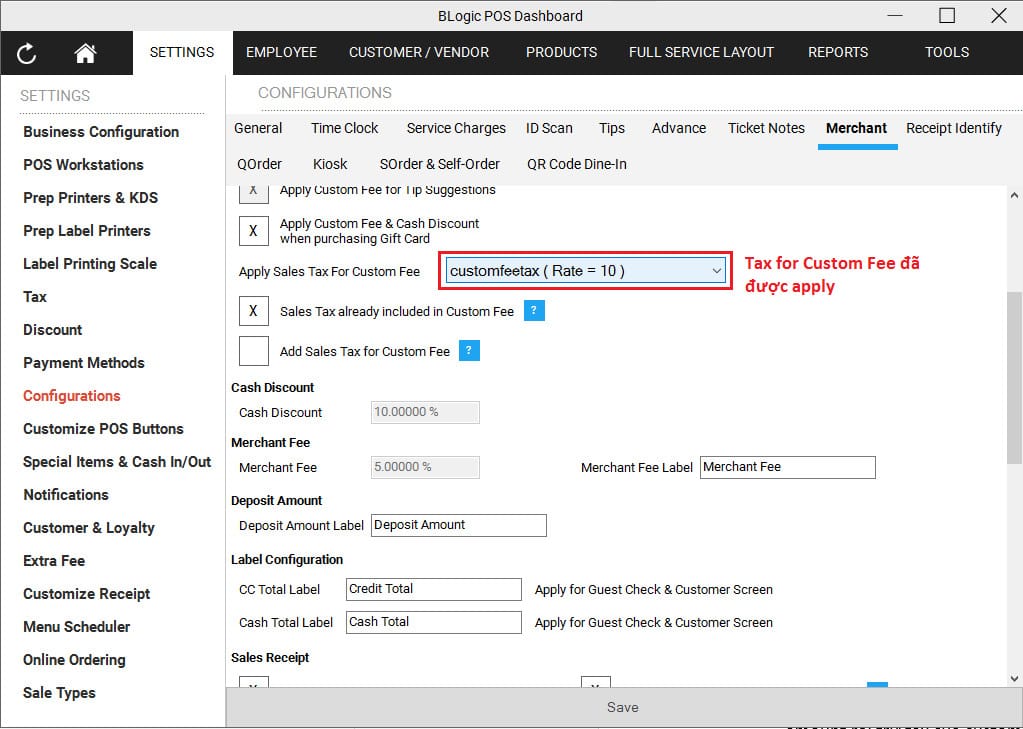Open help for Add Sales Tax option
The image size is (1023, 729).
coord(469,350)
